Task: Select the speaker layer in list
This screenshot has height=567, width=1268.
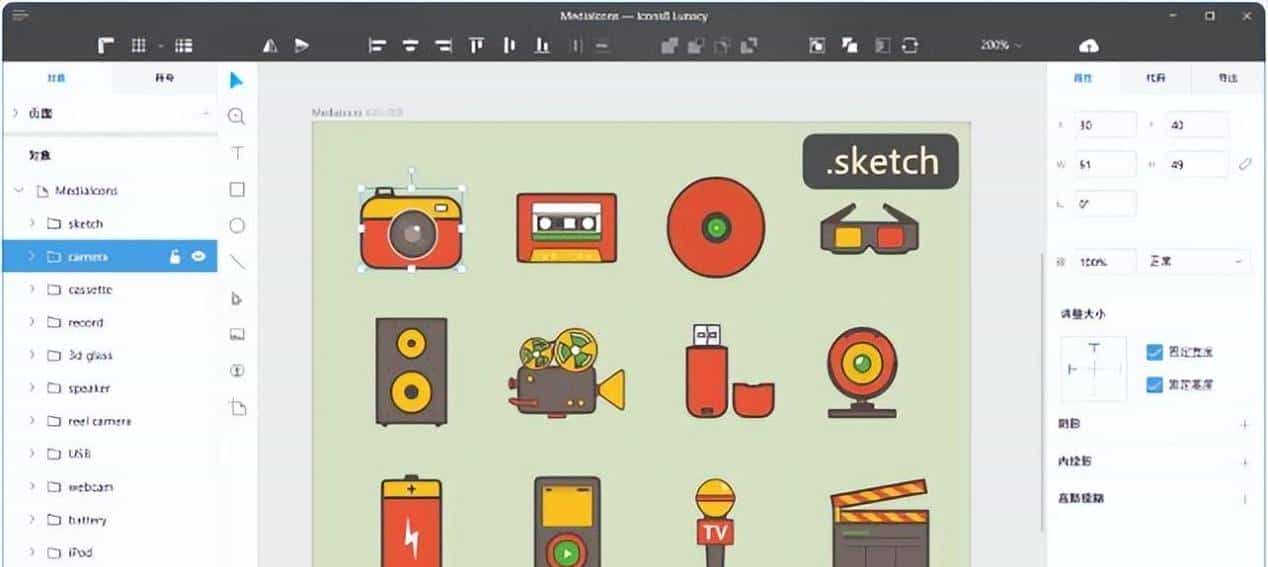Action: [89, 388]
